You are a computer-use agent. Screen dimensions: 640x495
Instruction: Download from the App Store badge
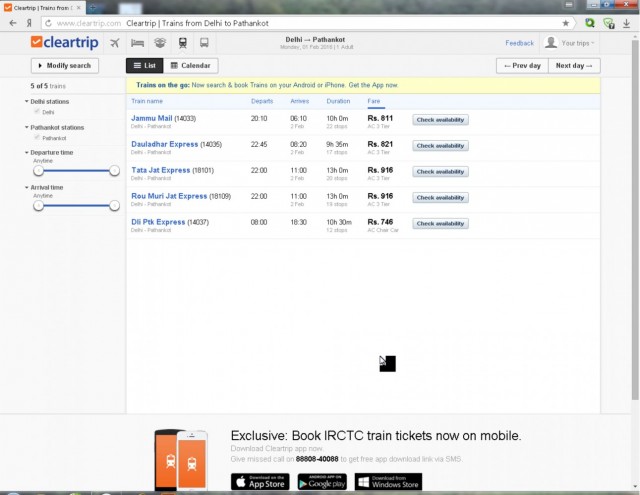tap(260, 482)
